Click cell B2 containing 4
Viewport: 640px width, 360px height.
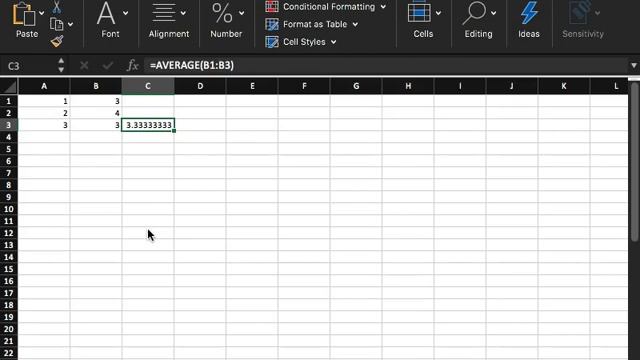point(96,113)
